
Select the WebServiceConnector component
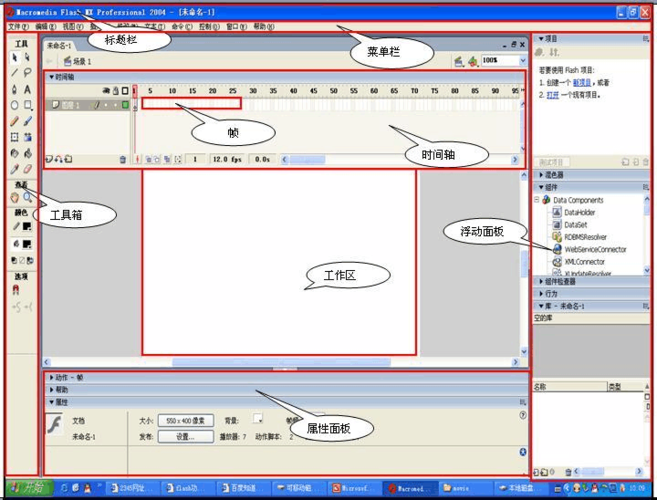click(x=590, y=249)
